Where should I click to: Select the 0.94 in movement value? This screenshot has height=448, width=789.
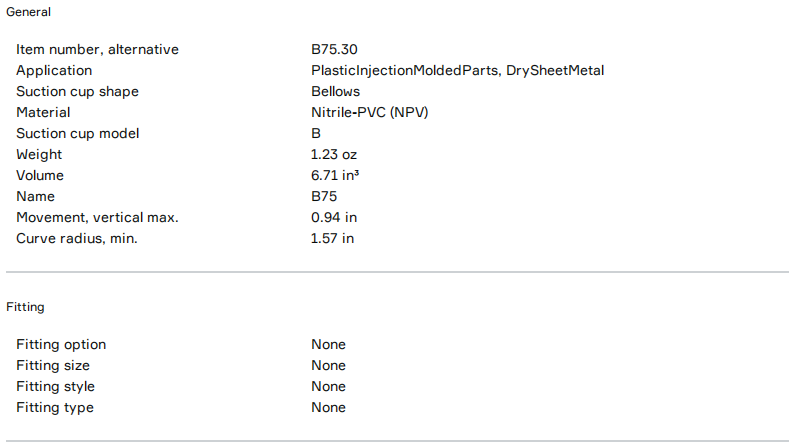(x=334, y=217)
